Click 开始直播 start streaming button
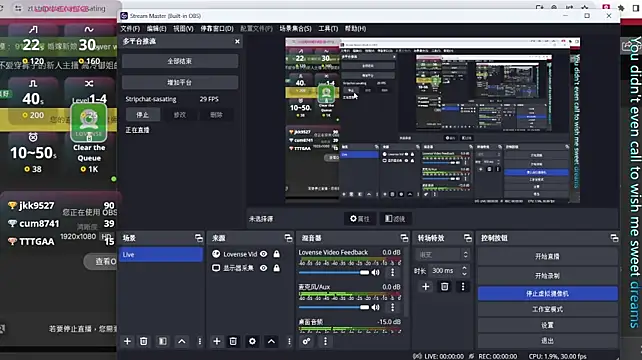This screenshot has height=360, width=642. 547,256
